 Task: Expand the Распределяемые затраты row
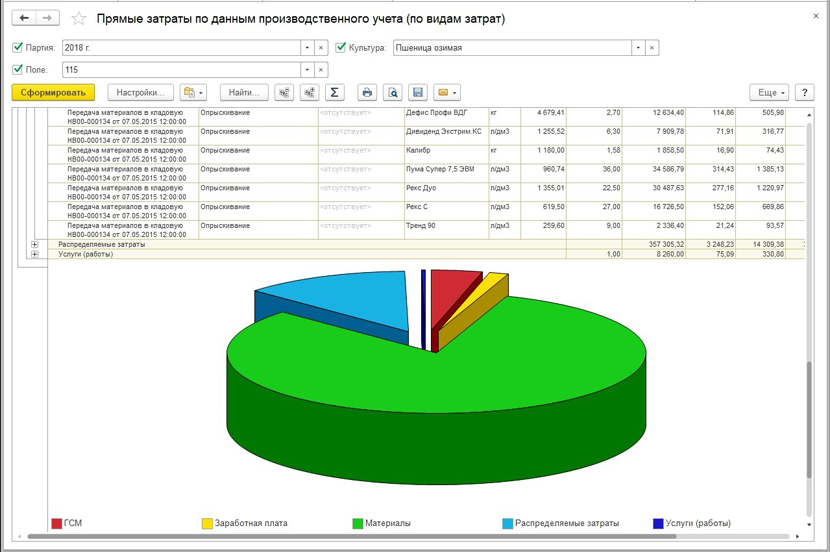coord(35,244)
